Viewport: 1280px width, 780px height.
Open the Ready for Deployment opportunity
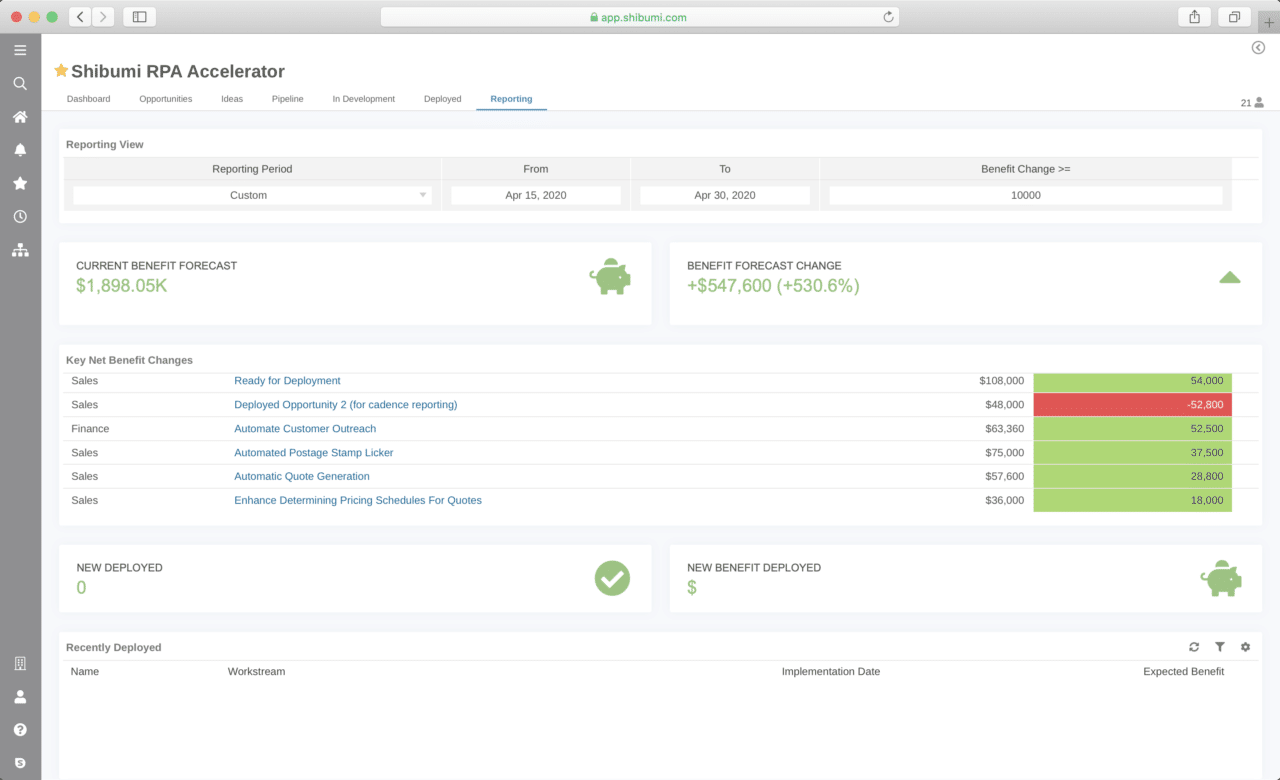coord(287,381)
